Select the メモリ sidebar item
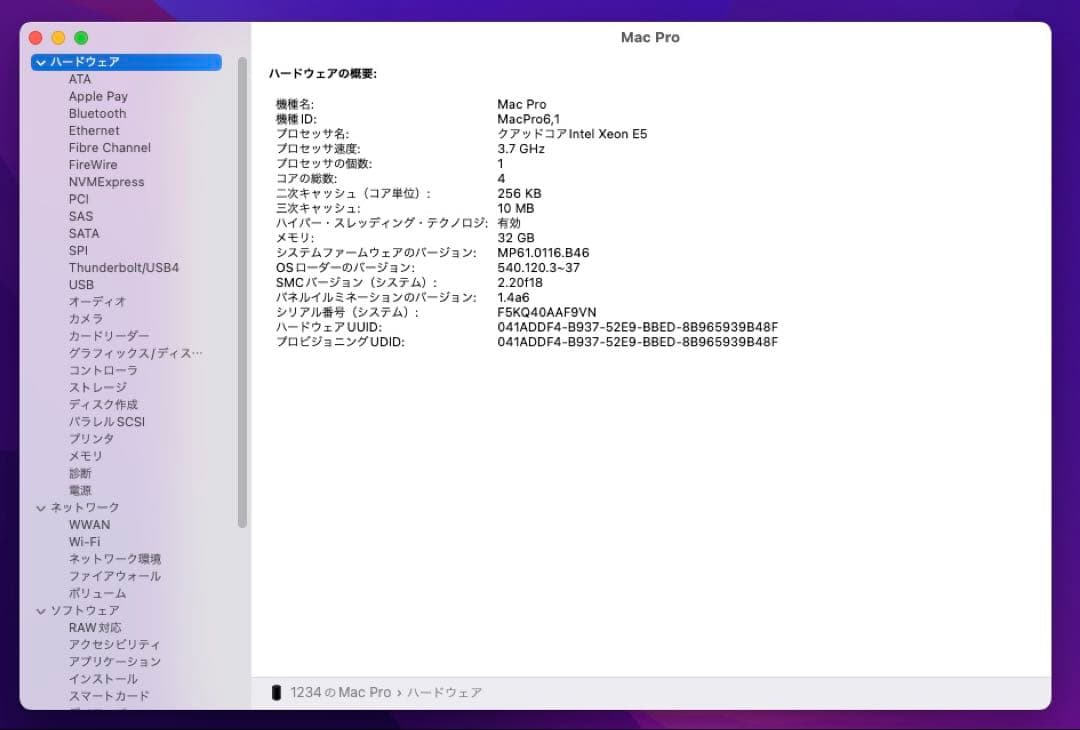Viewport: 1080px width, 730px height. [x=85, y=456]
